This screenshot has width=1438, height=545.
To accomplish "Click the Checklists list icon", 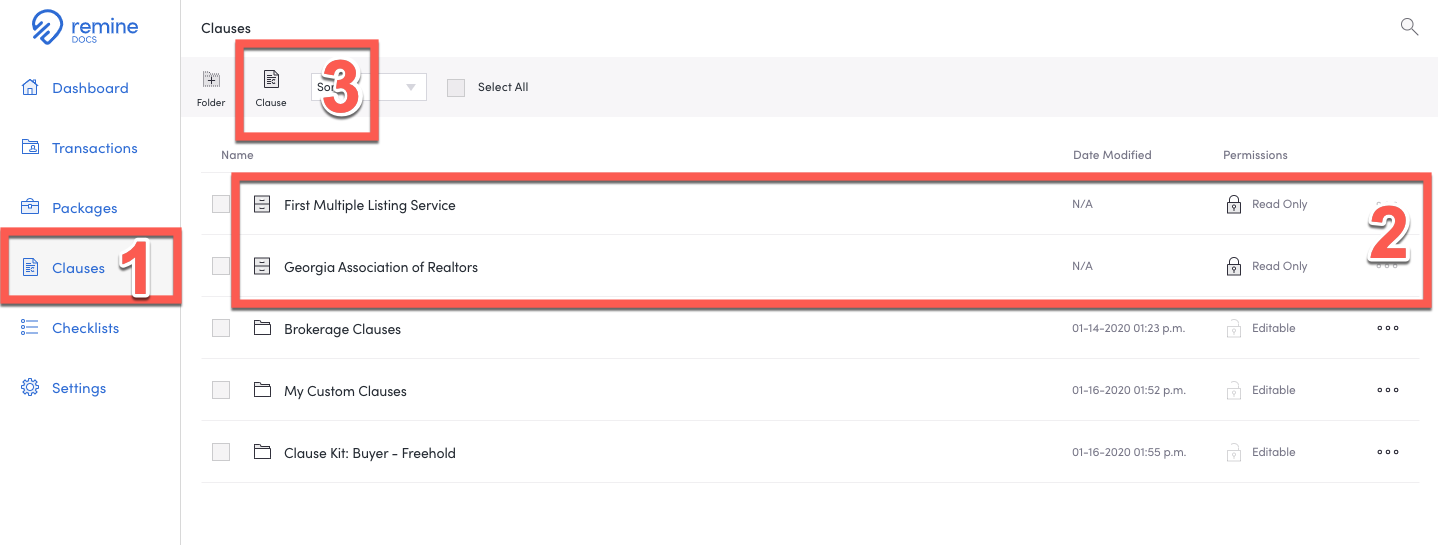I will (30, 327).
